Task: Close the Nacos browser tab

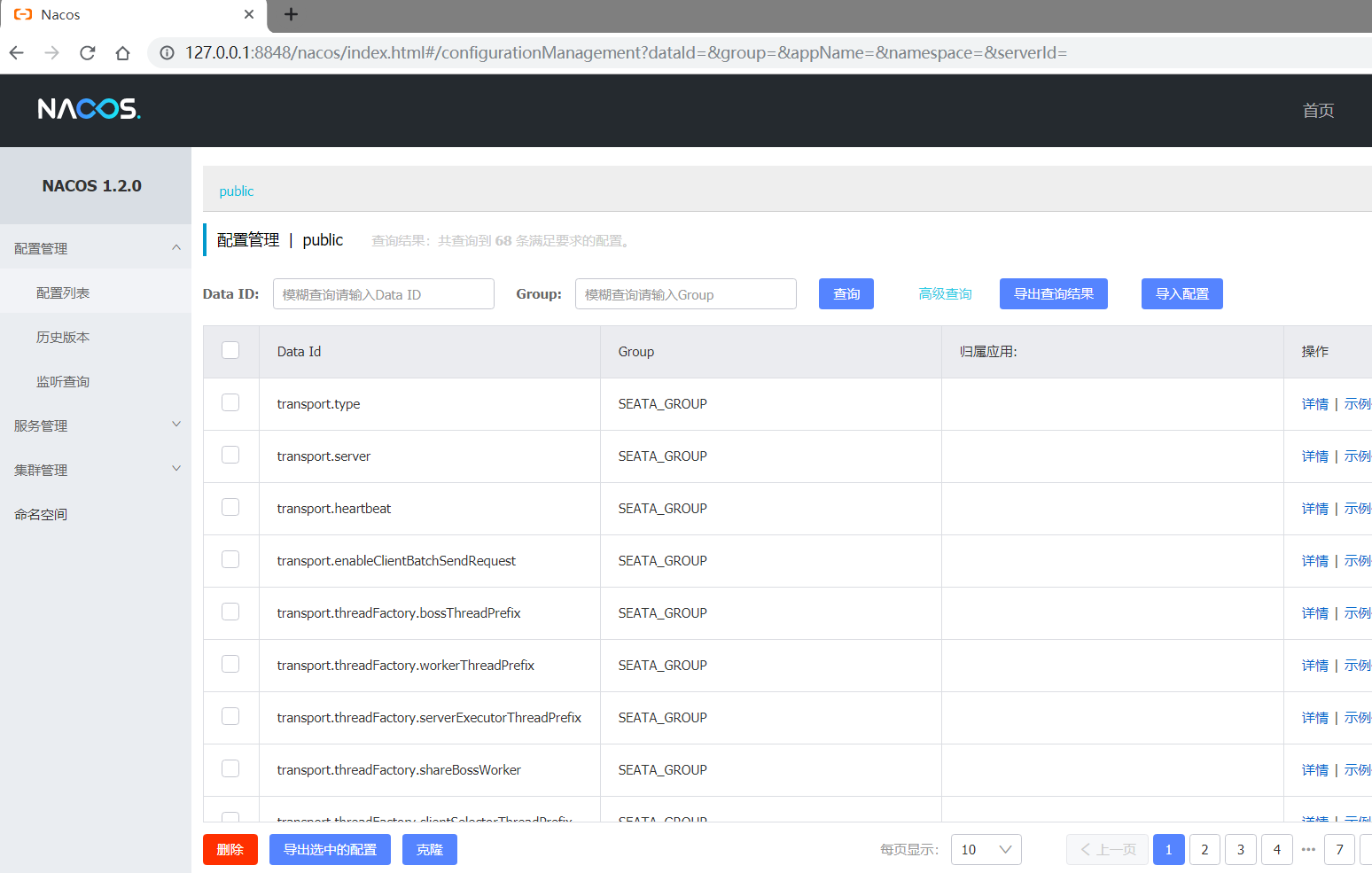Action: pos(249,14)
